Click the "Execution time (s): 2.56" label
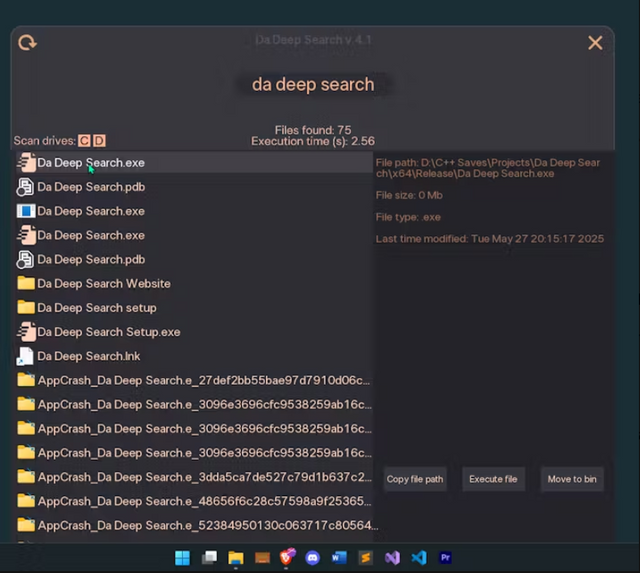 [x=313, y=141]
